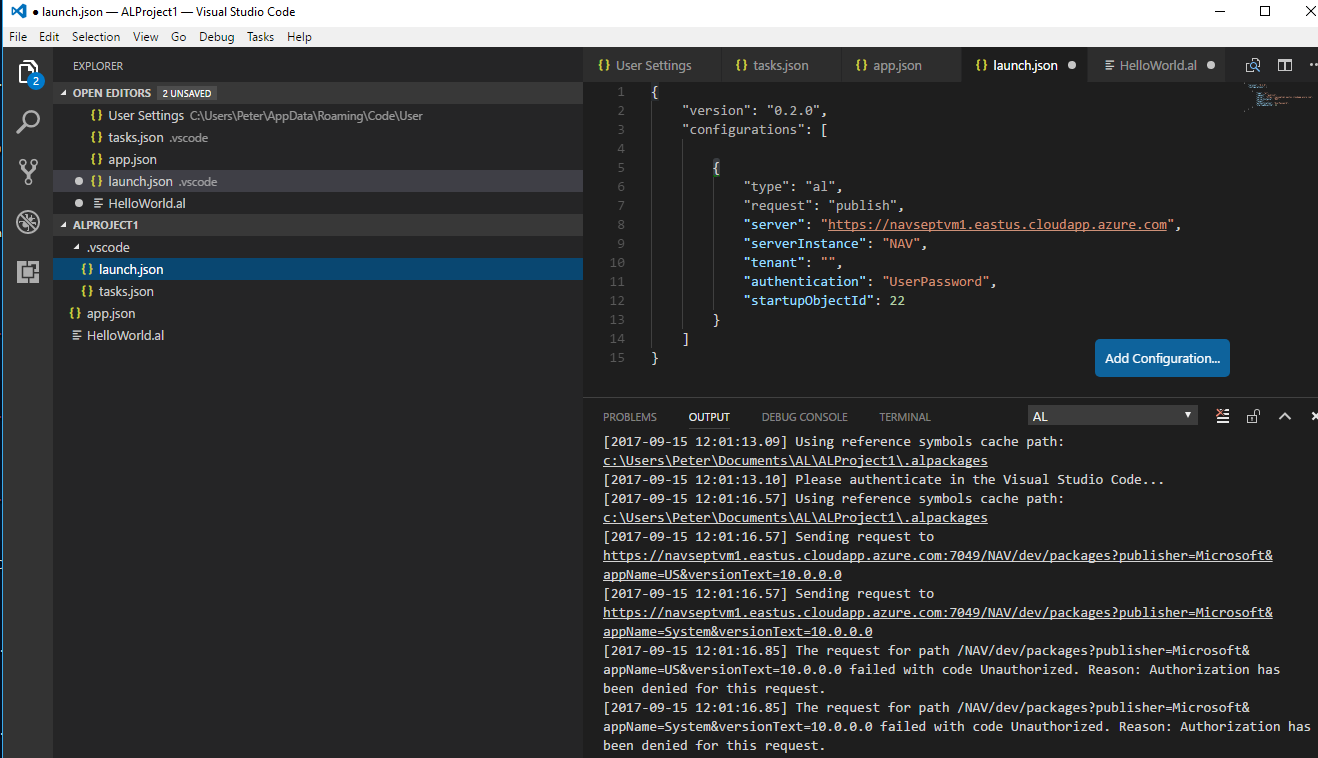The width and height of the screenshot is (1318, 758).
Task: Open HelloWorld.al in Open Editors list
Action: (318, 203)
